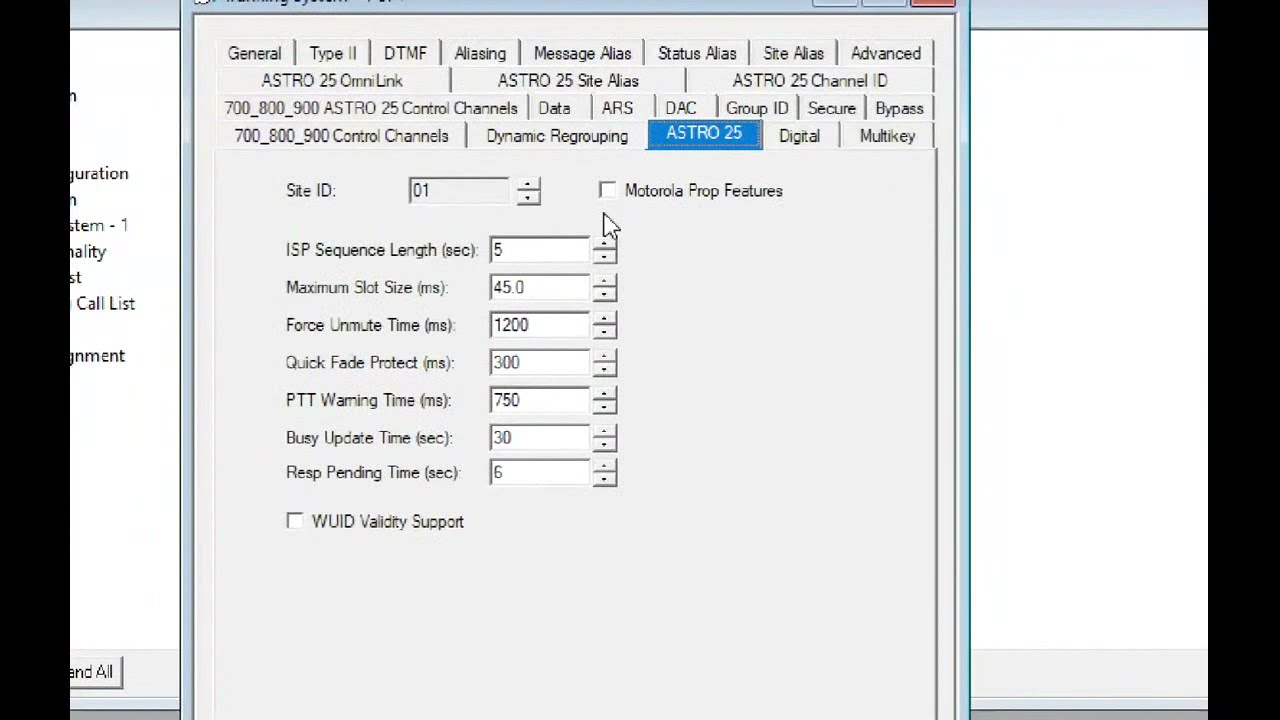This screenshot has height=720, width=1280.
Task: Open the DTMF tab
Action: [405, 53]
